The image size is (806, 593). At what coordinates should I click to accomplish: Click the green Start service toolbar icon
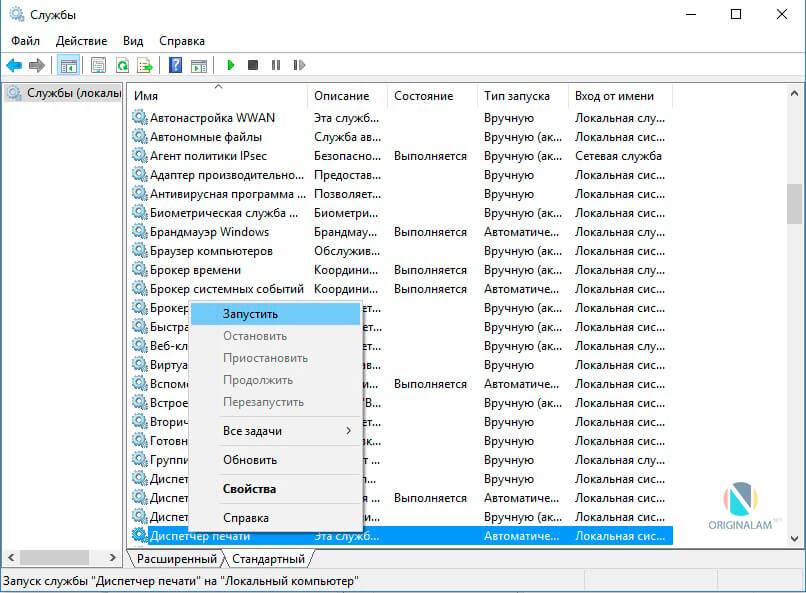point(231,65)
